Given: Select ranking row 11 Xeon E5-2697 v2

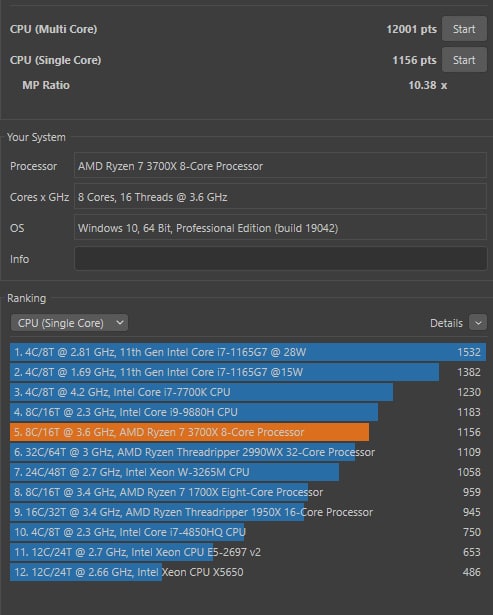Looking at the screenshot, I should (248, 552).
